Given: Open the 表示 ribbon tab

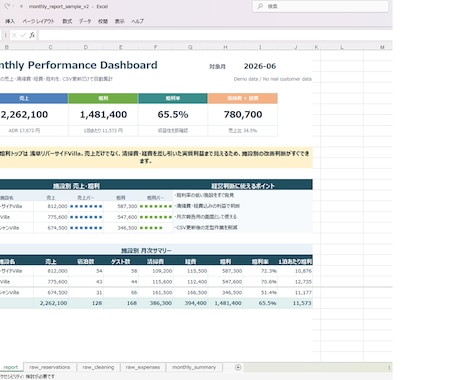Looking at the screenshot, I should (x=119, y=21).
